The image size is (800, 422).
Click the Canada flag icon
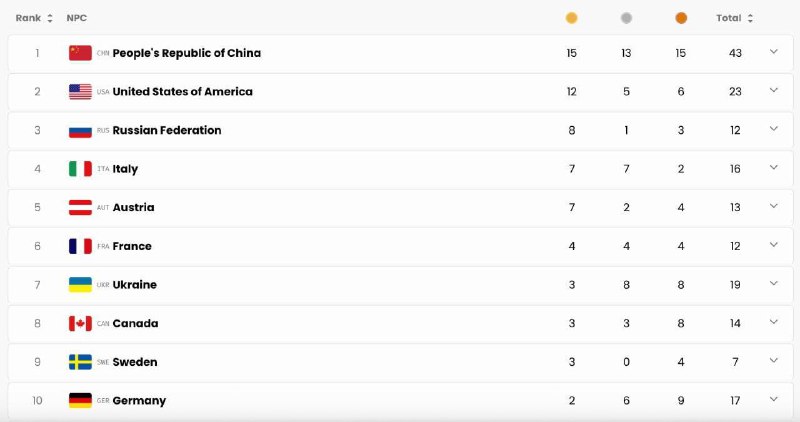(x=80, y=324)
